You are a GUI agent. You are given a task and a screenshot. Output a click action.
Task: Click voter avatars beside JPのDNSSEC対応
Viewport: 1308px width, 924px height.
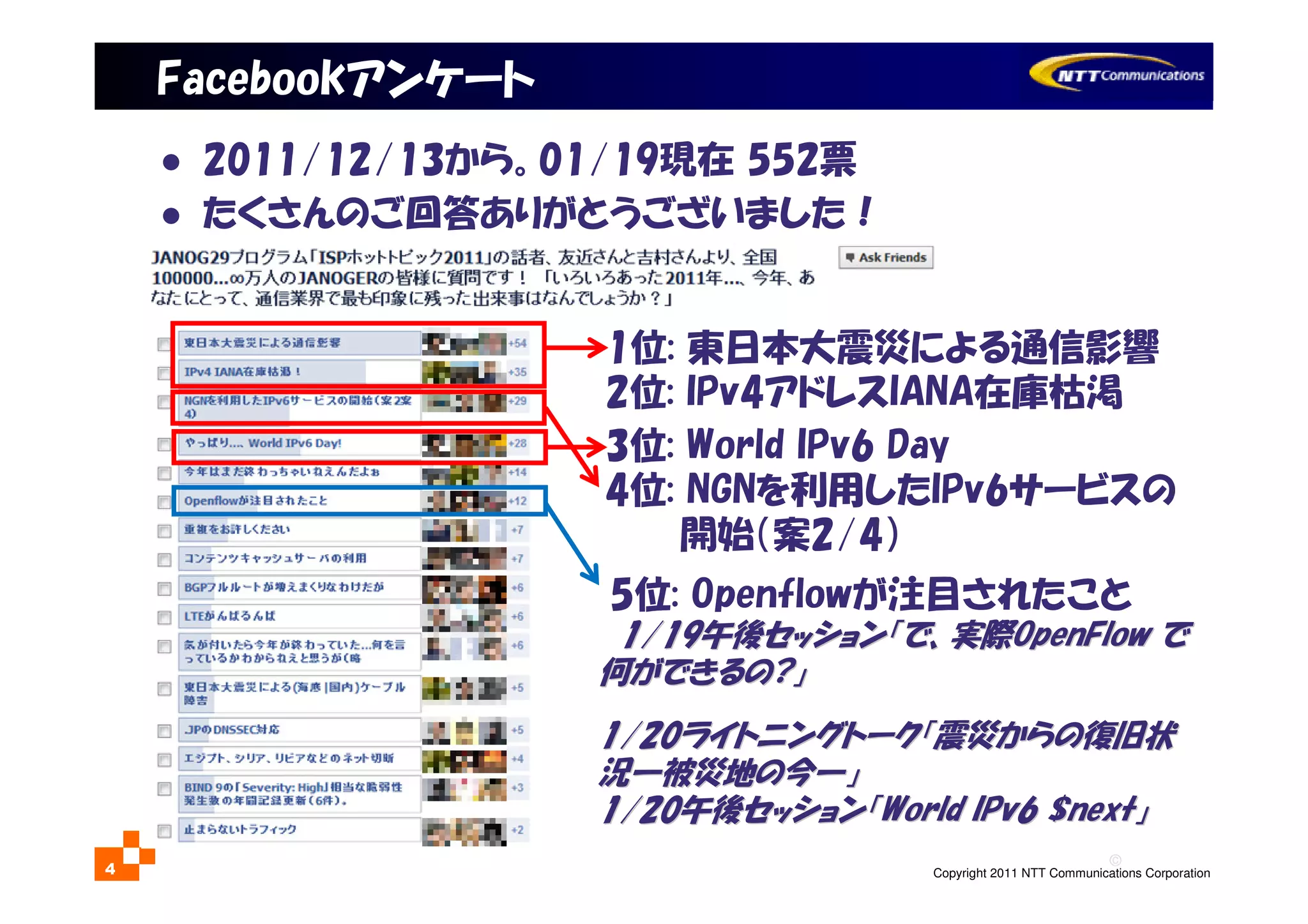point(464,731)
